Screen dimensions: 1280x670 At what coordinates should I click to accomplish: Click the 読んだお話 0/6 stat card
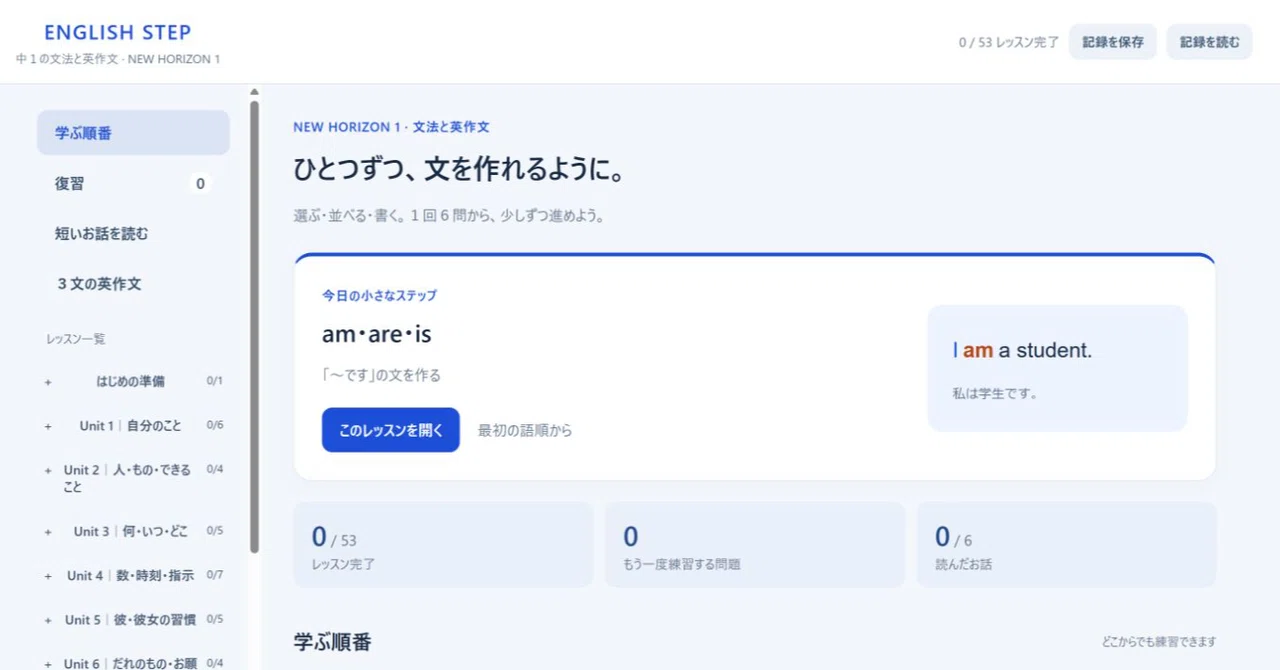coord(1066,544)
